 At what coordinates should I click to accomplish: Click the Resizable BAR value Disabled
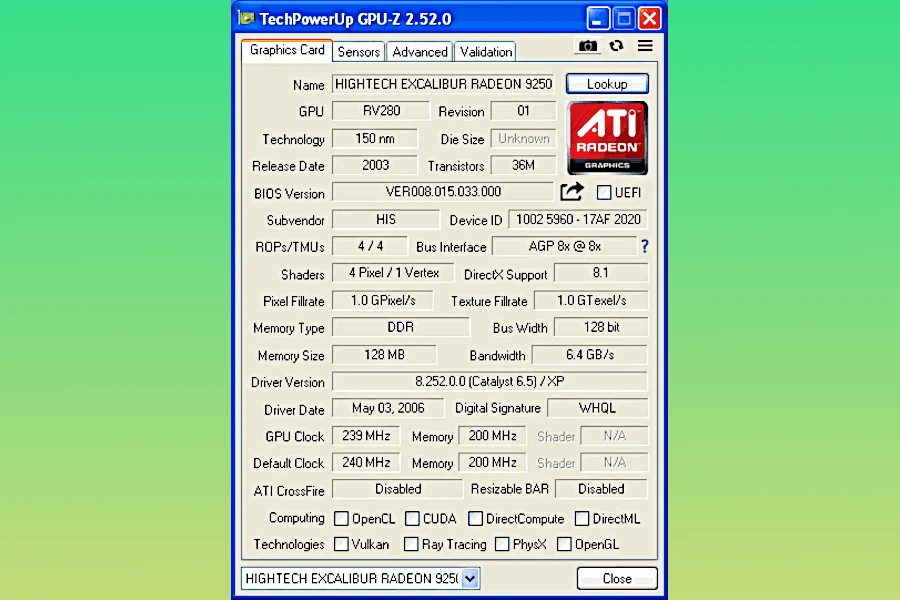pos(601,489)
